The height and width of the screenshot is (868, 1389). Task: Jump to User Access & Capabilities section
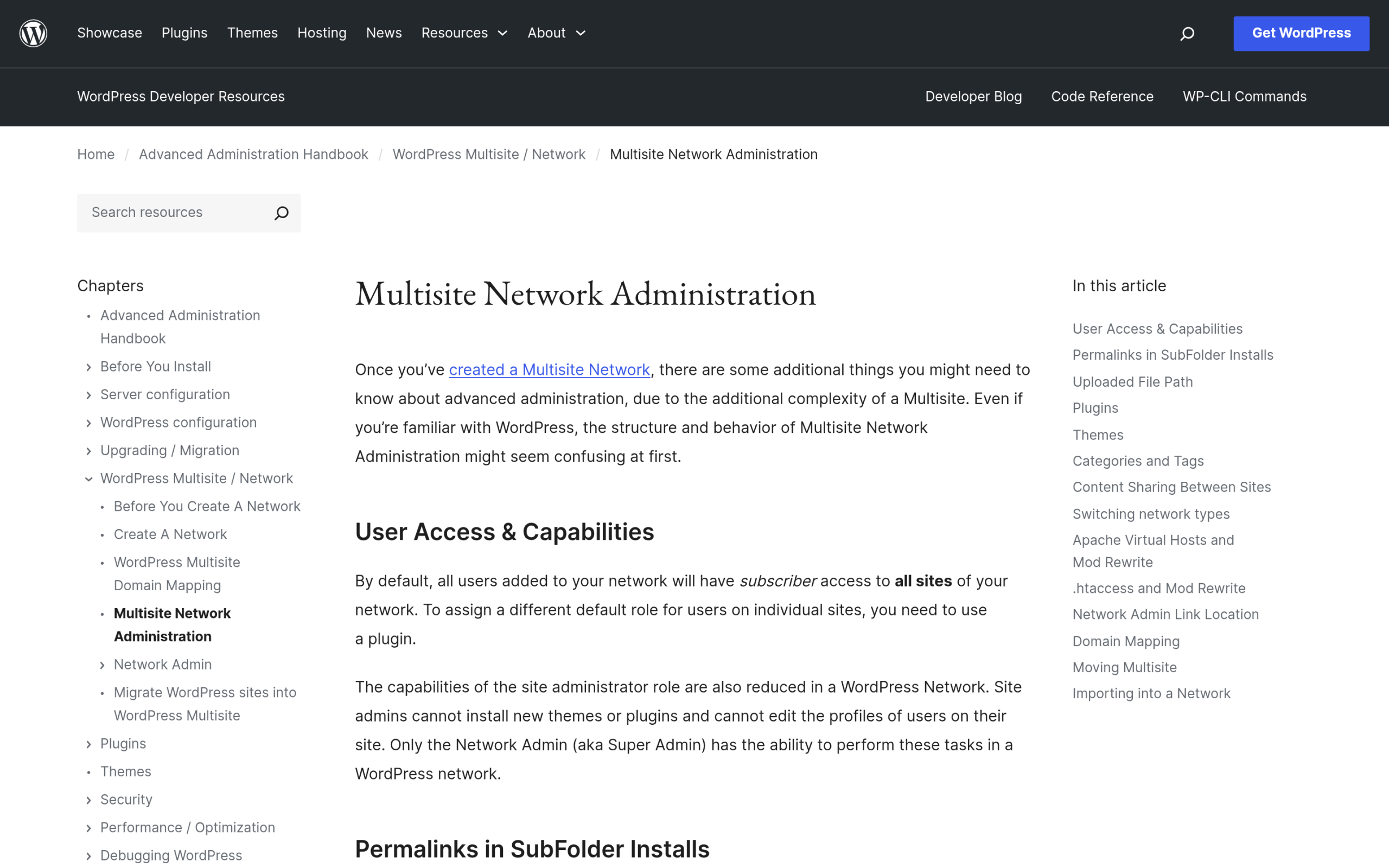[1157, 329]
